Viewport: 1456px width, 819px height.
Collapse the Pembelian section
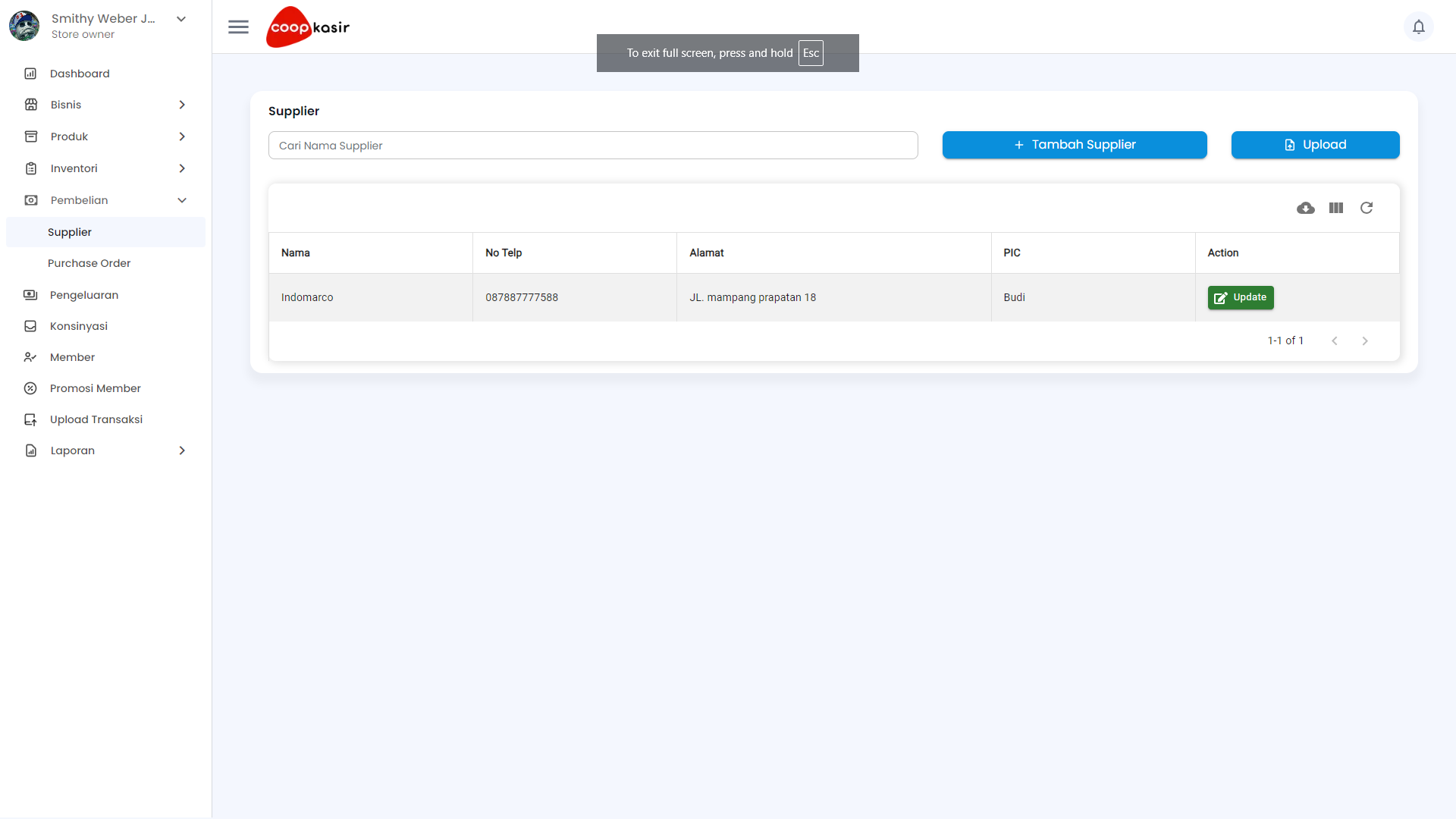(x=80, y=199)
